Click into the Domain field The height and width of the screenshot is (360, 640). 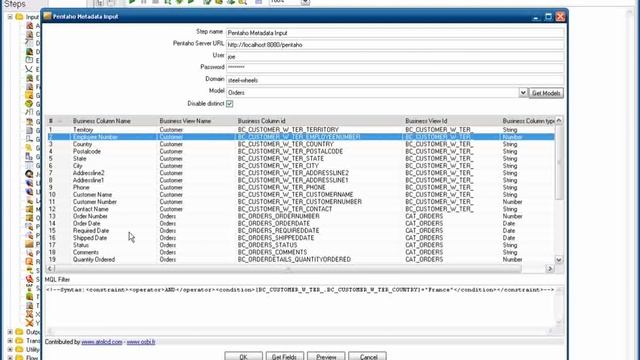[395, 80]
